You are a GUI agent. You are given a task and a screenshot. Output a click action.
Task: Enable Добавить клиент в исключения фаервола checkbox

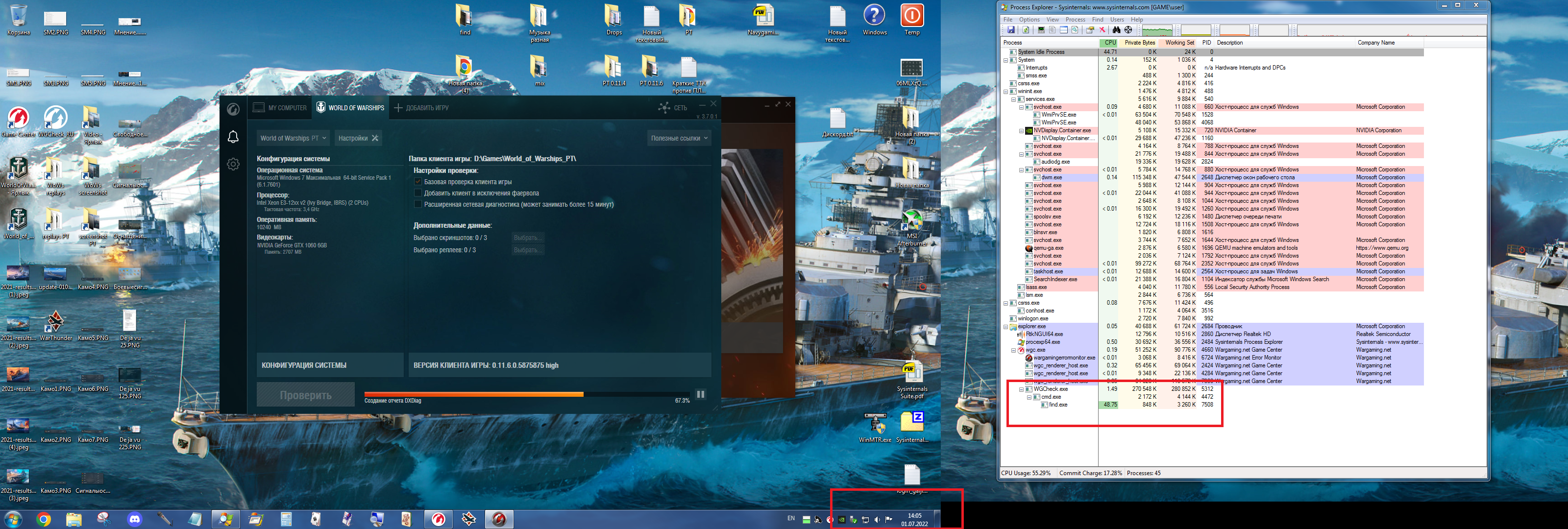point(417,193)
